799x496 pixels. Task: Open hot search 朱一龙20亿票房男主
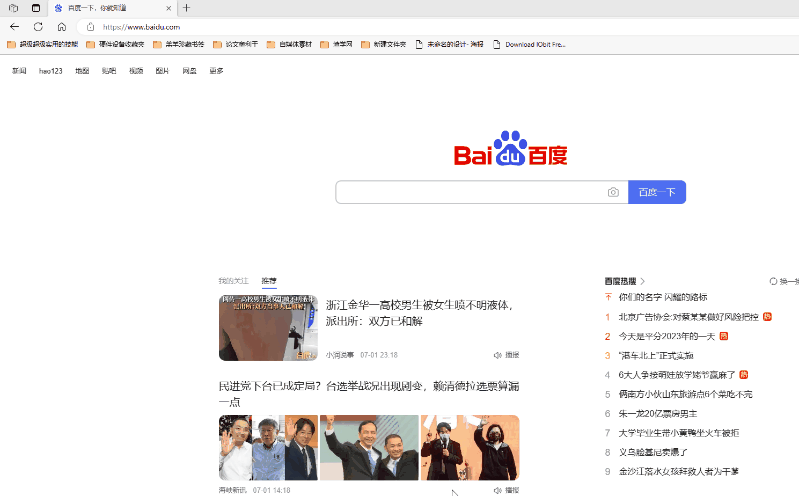pos(658,413)
